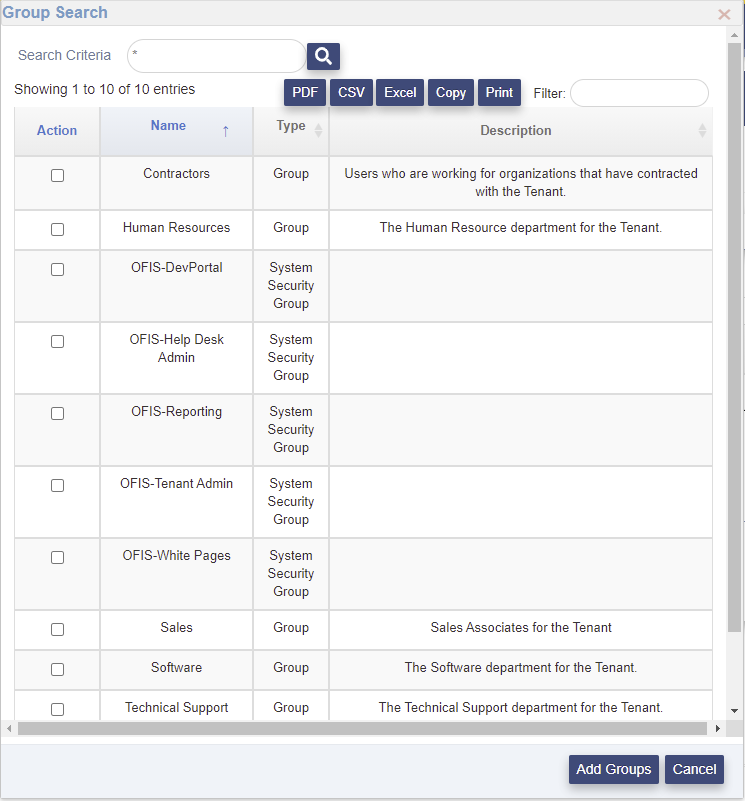This screenshot has height=801, width=745.
Task: Click the OFIS-Help Desk Admin name
Action: (x=176, y=348)
